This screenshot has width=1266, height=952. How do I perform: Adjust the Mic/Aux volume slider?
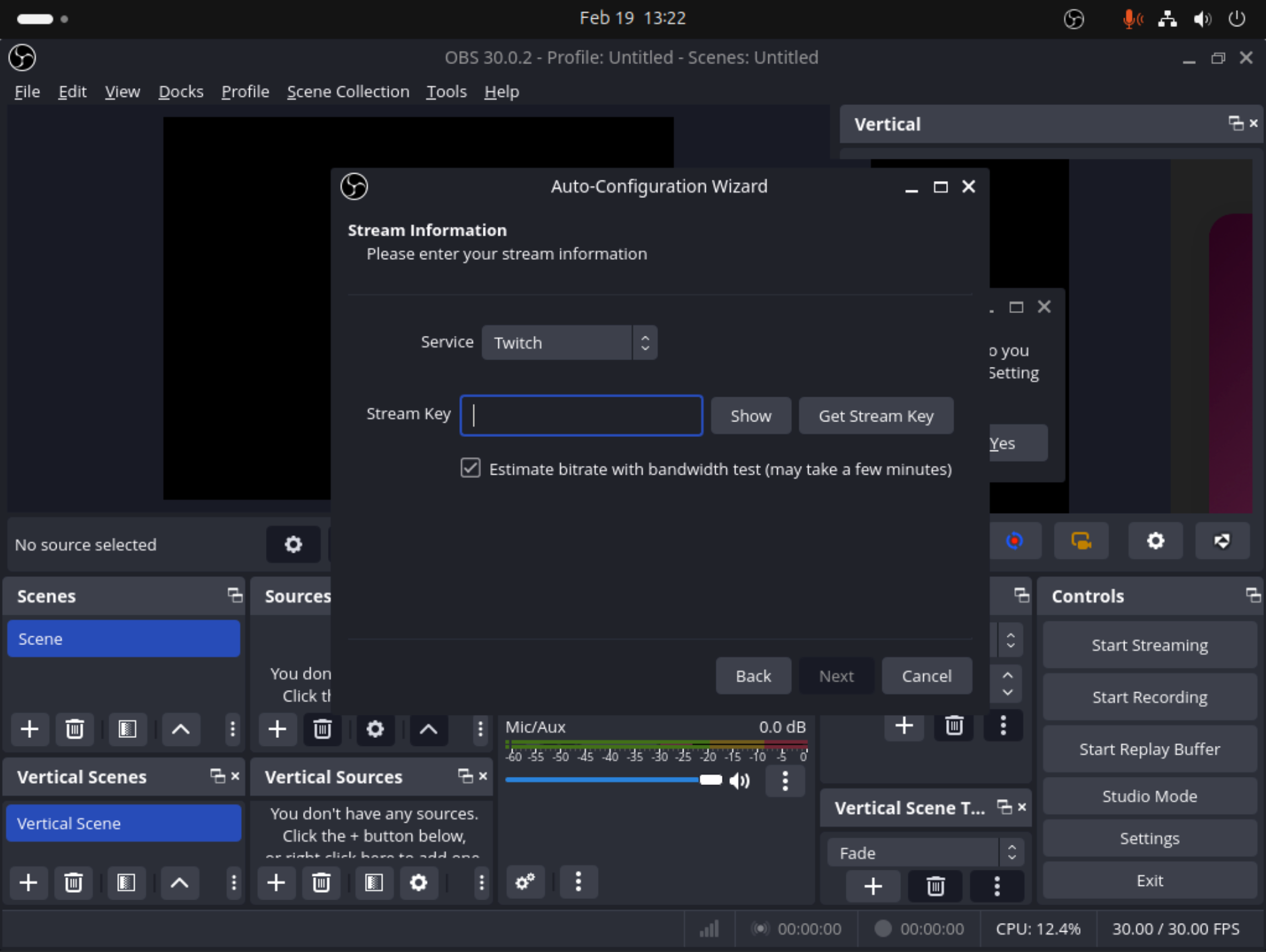[710, 780]
